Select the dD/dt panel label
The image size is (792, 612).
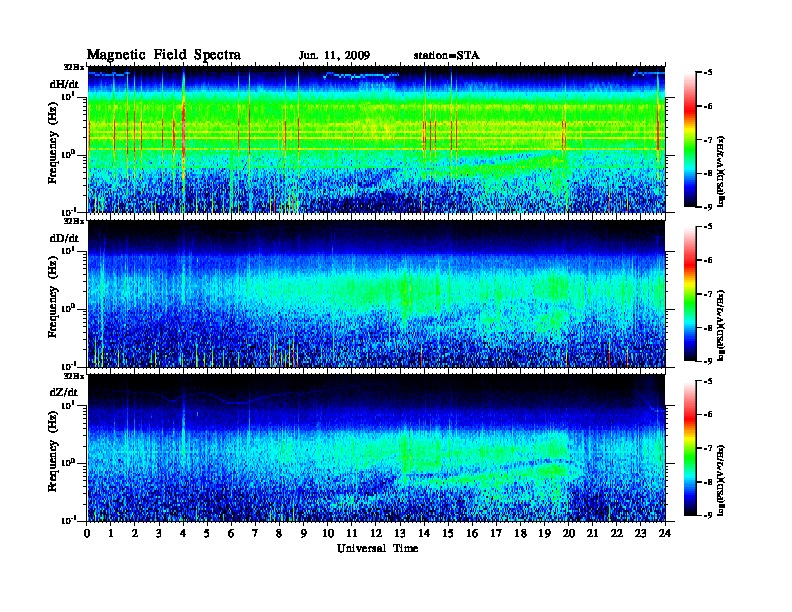[x=64, y=237]
